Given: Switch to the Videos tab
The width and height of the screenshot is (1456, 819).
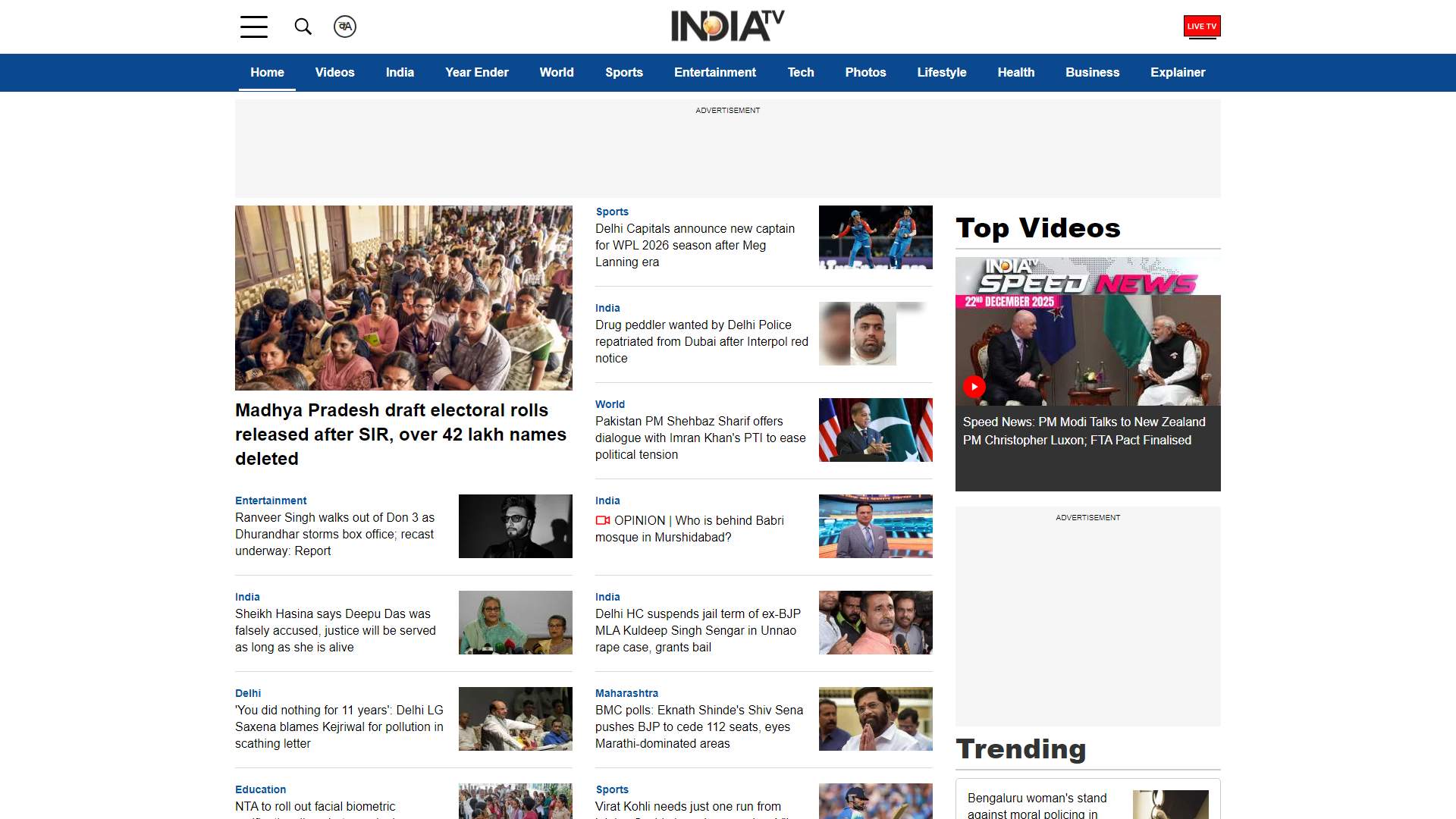Looking at the screenshot, I should click(334, 72).
